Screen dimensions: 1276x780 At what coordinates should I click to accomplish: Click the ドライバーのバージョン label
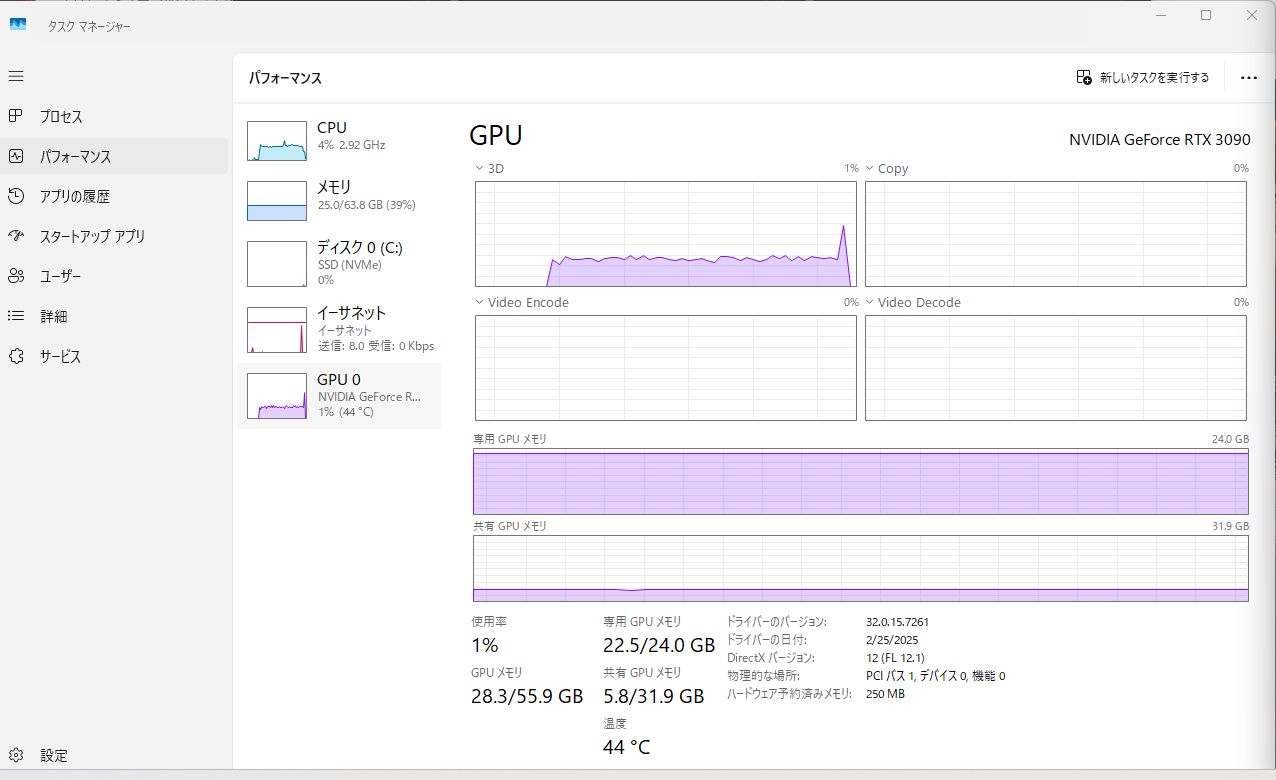click(x=776, y=622)
